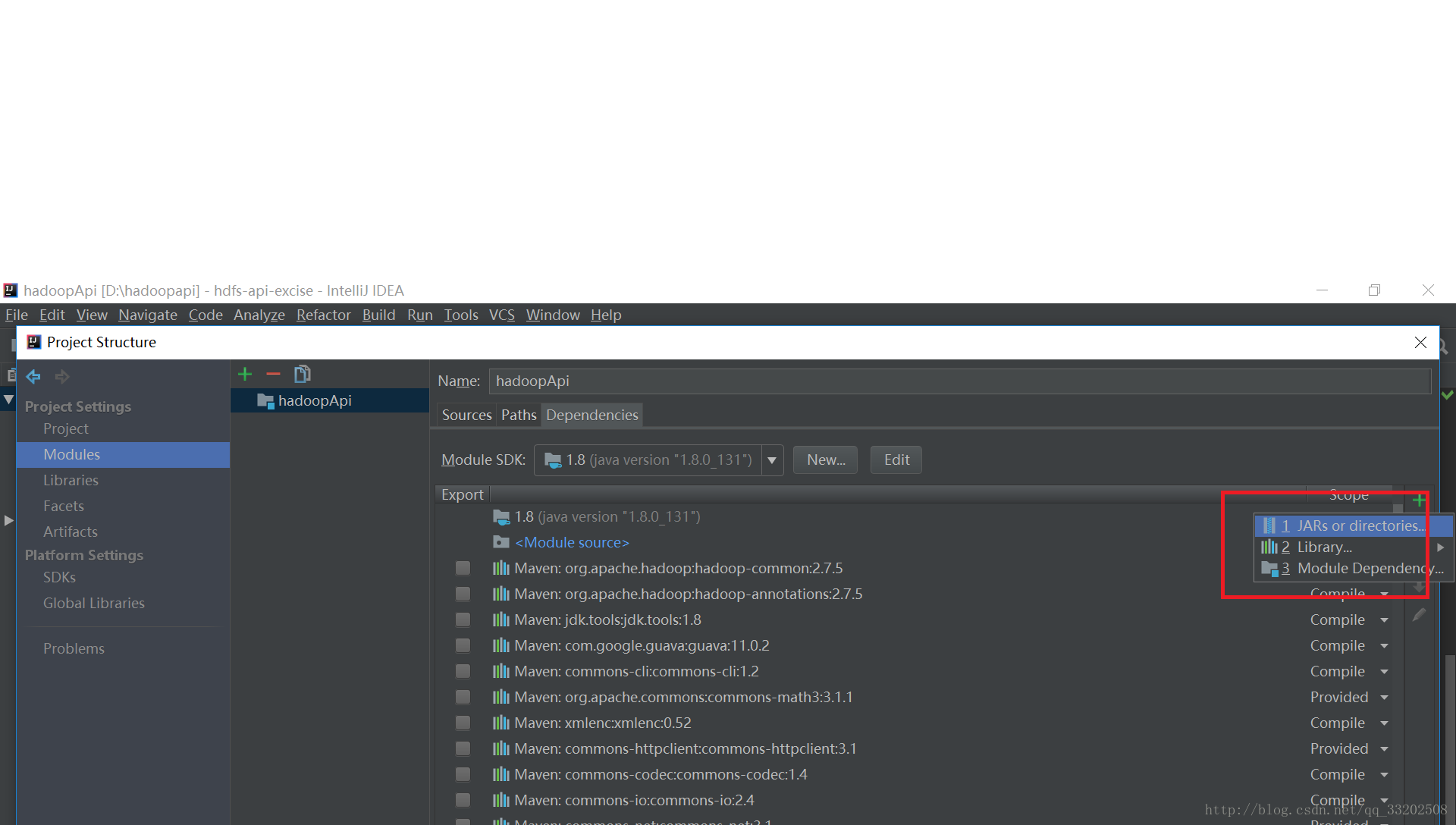
Task: Click the copy module icon
Action: (302, 374)
